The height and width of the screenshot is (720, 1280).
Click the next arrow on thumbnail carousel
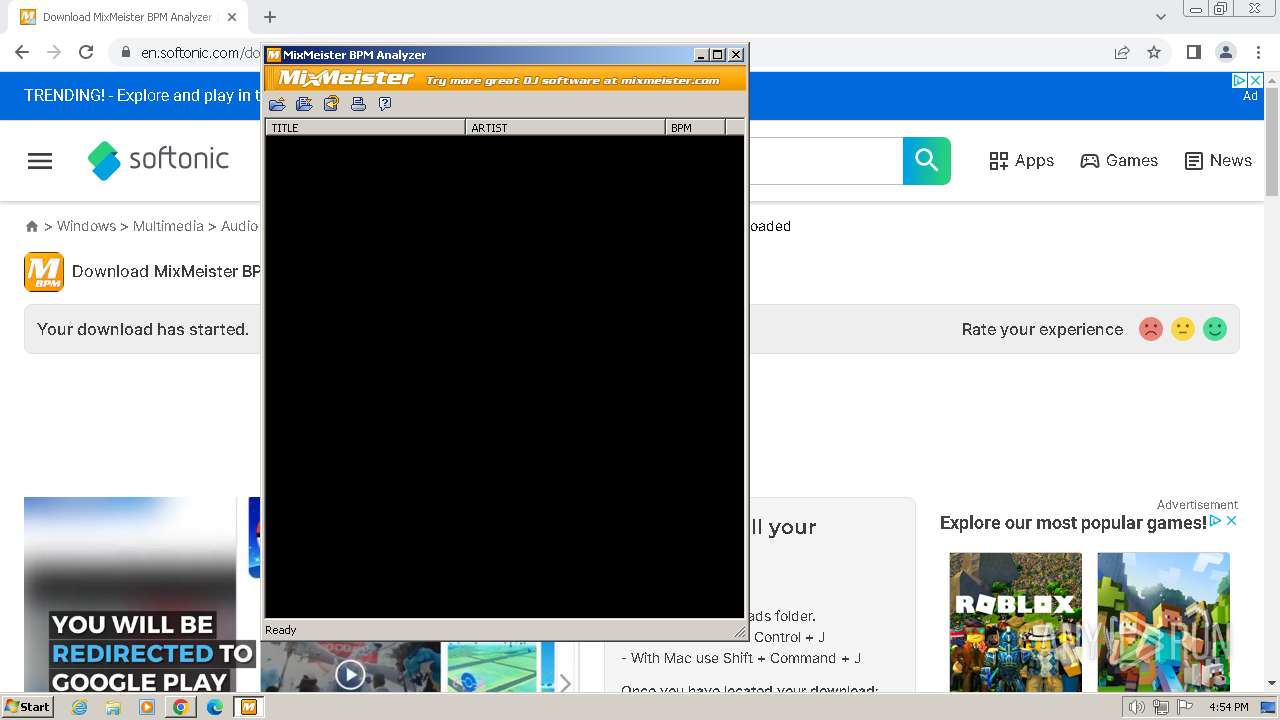(x=565, y=683)
